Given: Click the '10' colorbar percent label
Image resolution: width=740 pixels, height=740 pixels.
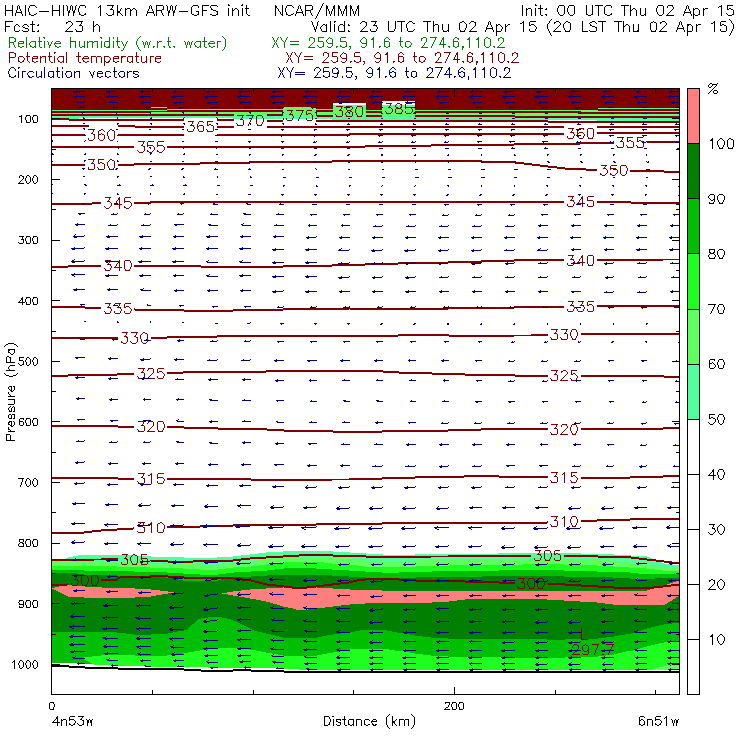Looking at the screenshot, I should coord(716,640).
